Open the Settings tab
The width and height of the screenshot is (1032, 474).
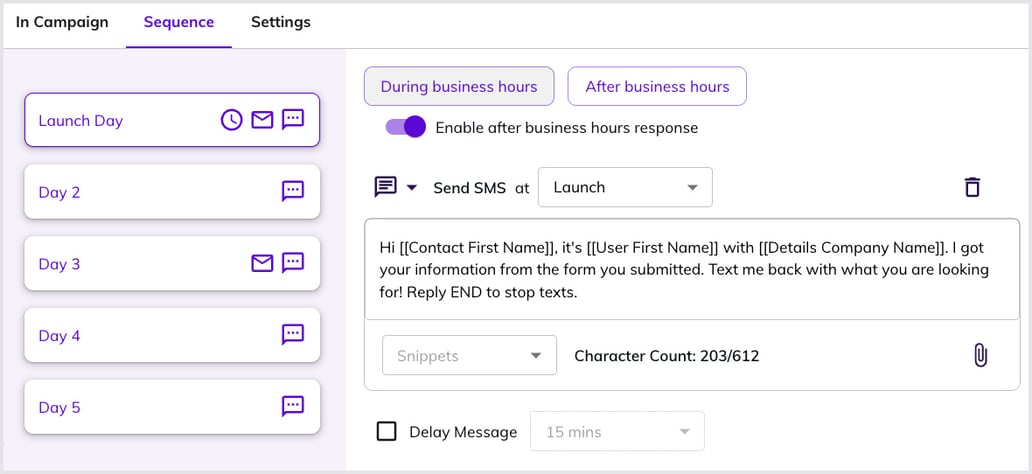pyautogui.click(x=280, y=22)
